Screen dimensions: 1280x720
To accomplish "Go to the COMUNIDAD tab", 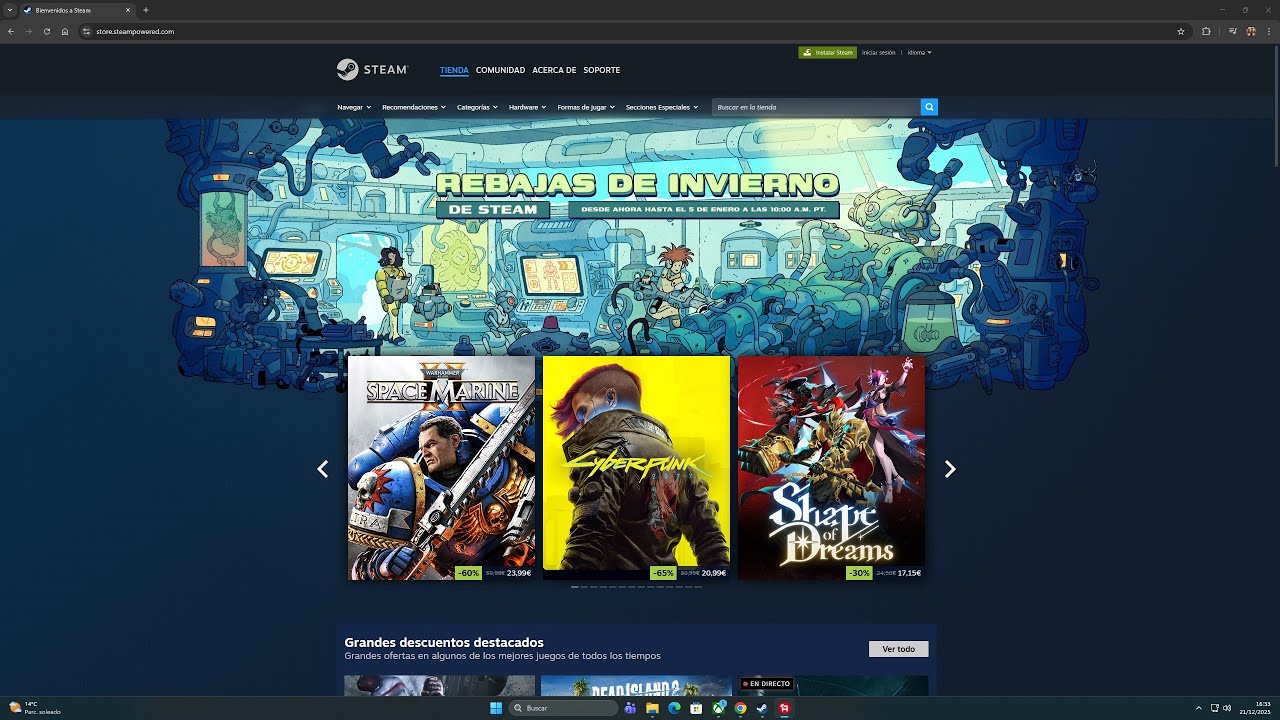I will (x=500, y=70).
